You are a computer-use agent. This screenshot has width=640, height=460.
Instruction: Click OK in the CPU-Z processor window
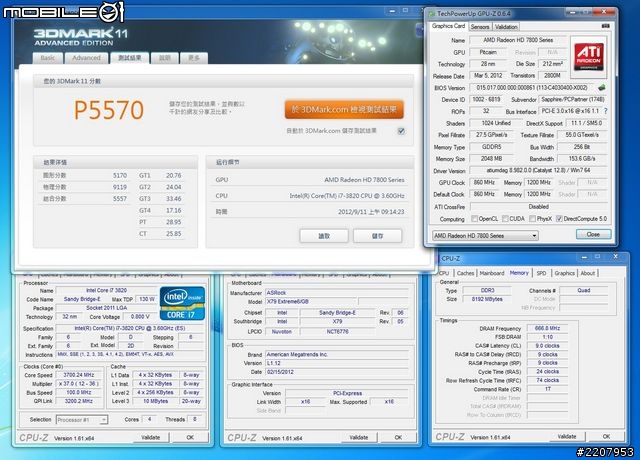190,437
